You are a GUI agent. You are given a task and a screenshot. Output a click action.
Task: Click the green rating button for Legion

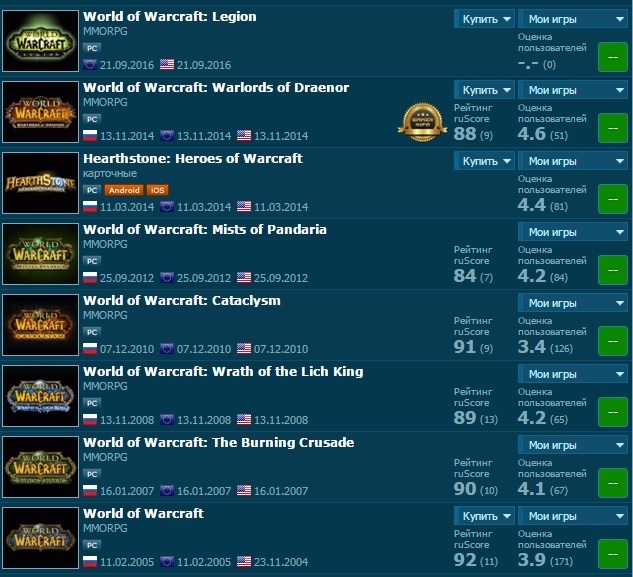(x=612, y=57)
